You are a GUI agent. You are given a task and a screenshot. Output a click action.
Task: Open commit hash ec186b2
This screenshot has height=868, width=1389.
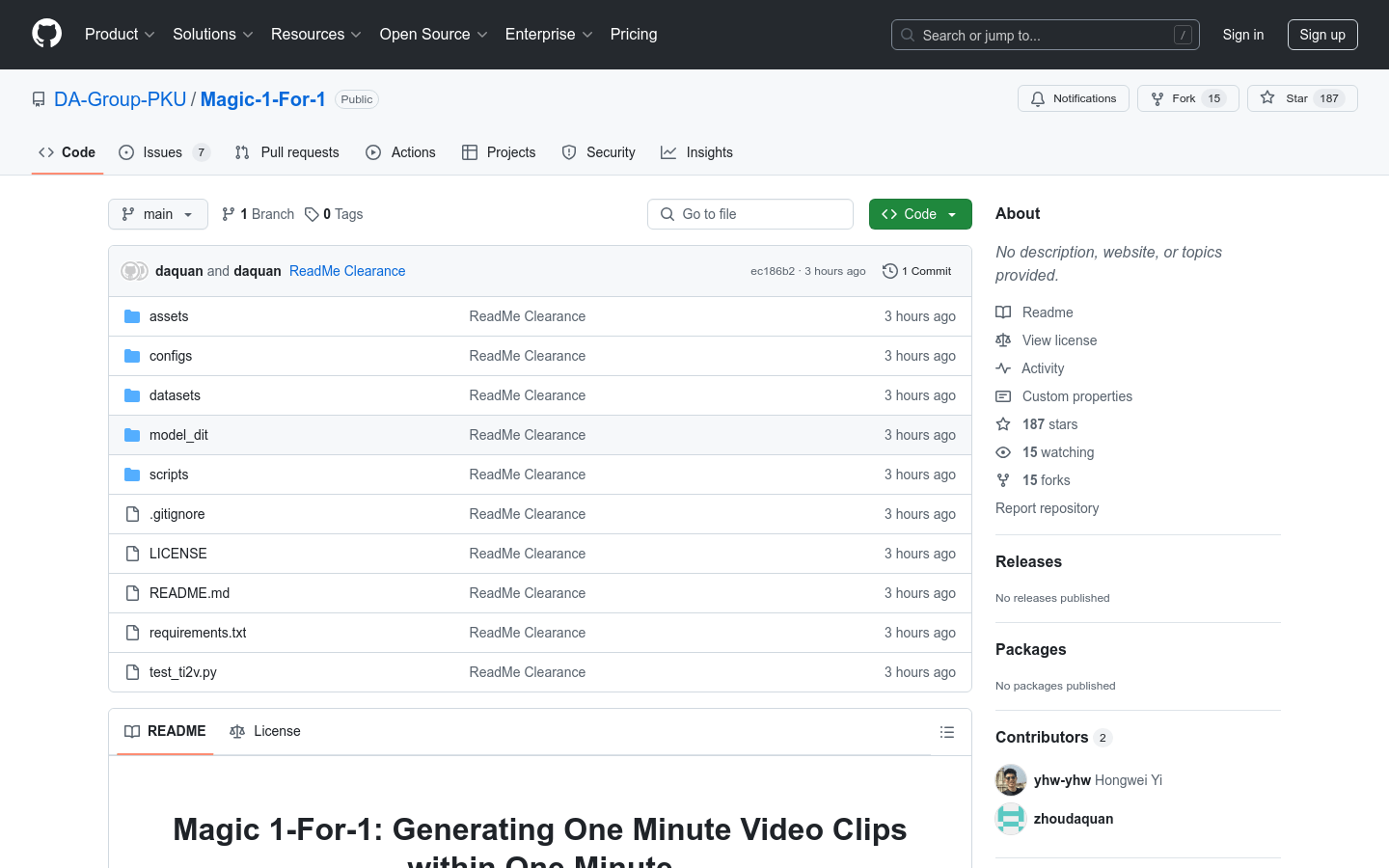coord(773,271)
